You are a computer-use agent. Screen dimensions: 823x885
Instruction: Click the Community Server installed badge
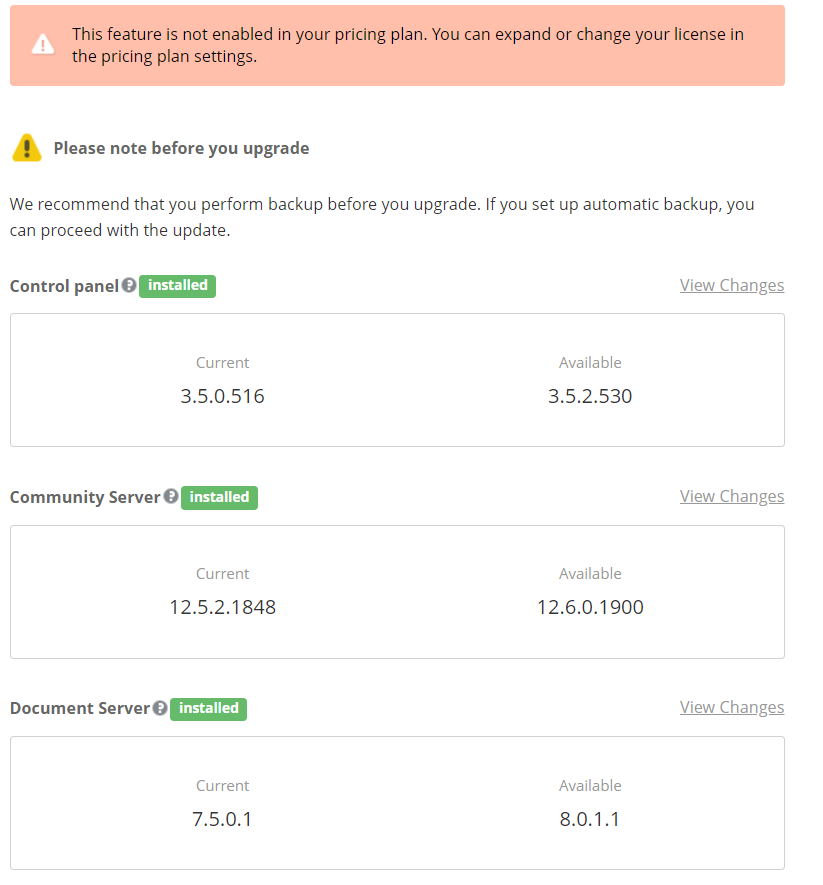click(219, 497)
